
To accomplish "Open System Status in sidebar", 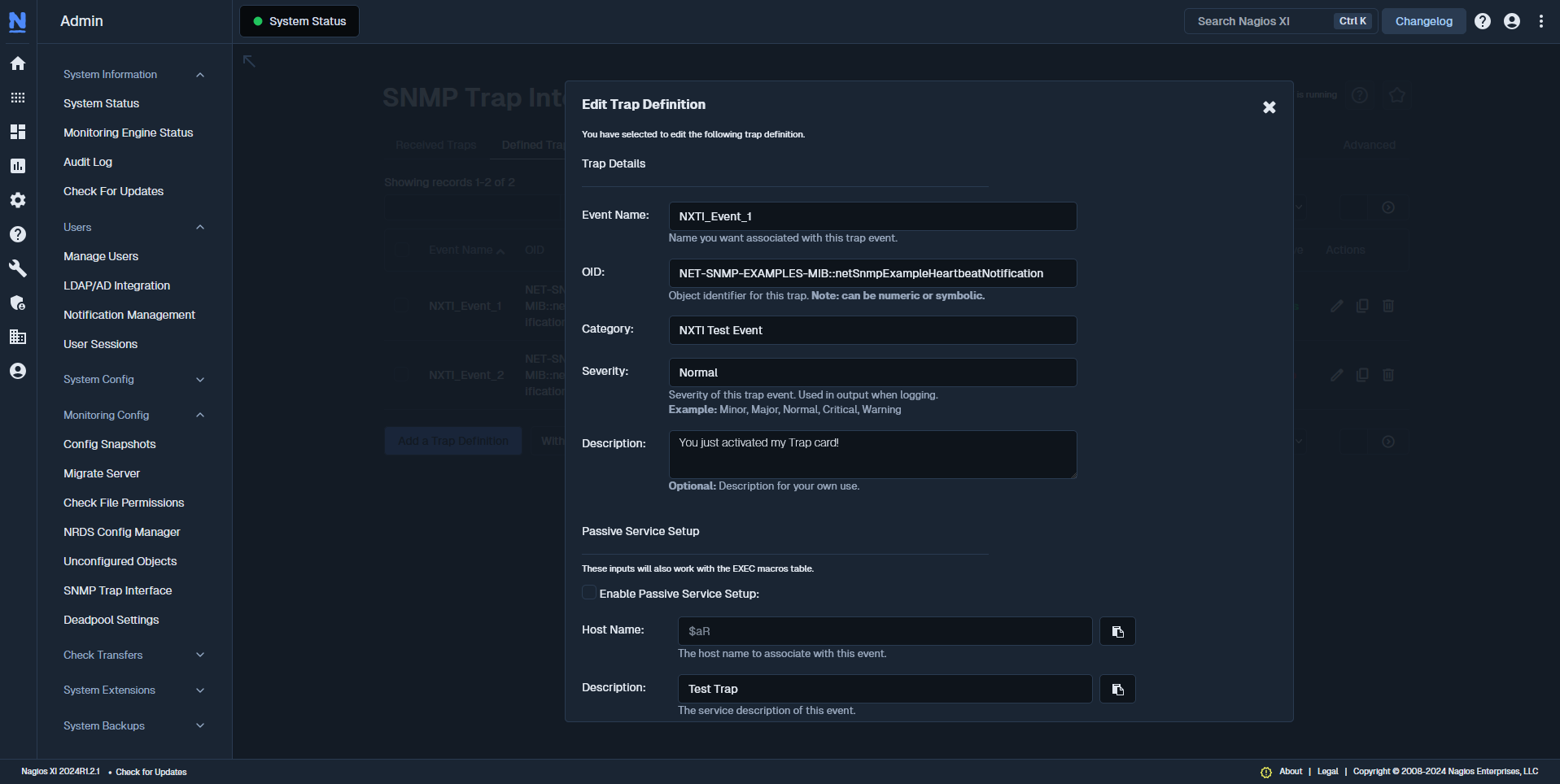I will point(102,103).
